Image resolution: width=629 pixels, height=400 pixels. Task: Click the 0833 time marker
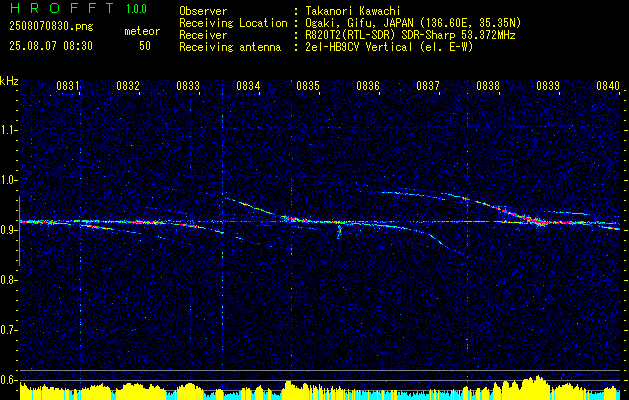pos(188,85)
